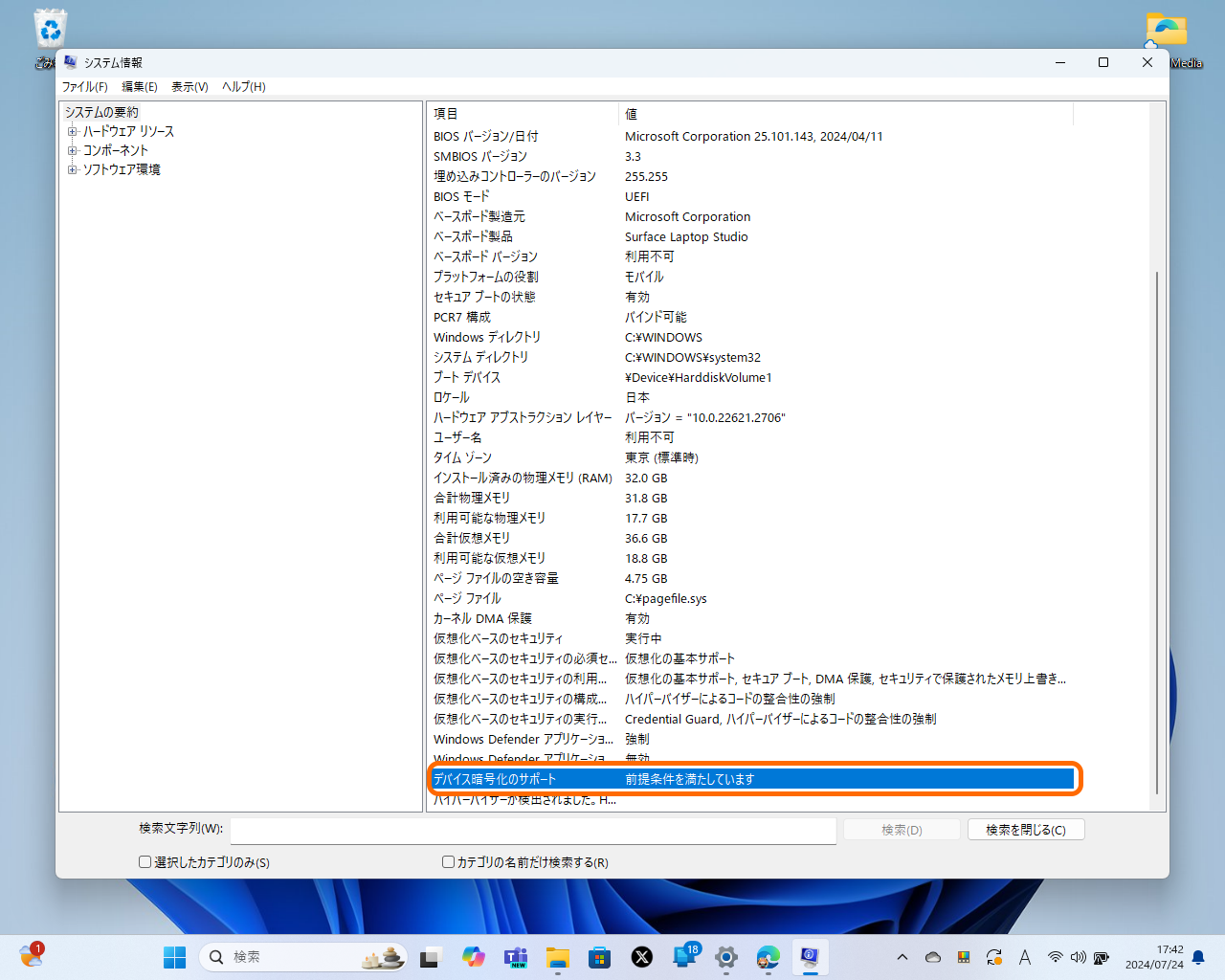The width and height of the screenshot is (1225, 980).
Task: Open File Explorer from the taskbar
Action: pyautogui.click(x=558, y=957)
